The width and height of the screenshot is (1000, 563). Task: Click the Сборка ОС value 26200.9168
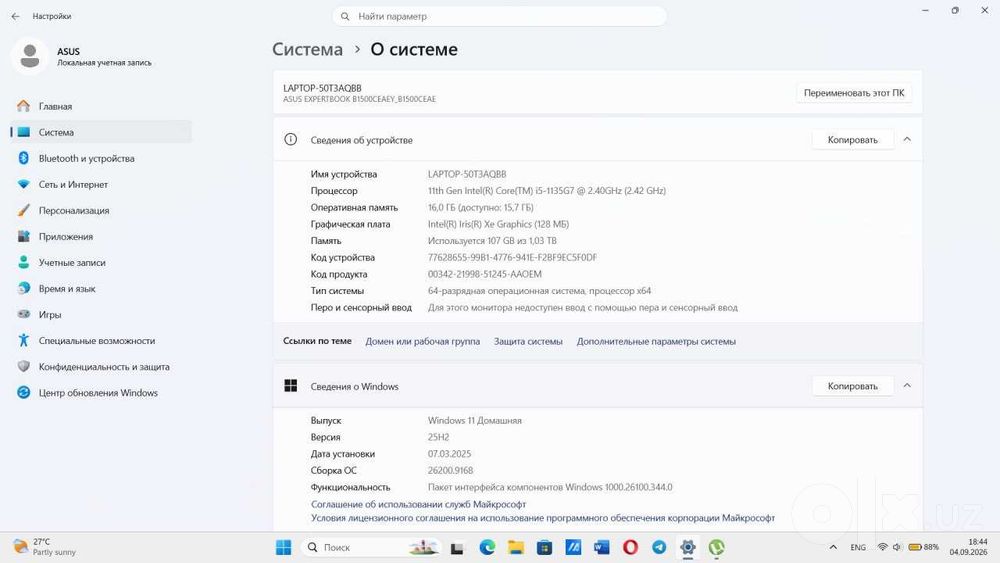[x=450, y=471]
